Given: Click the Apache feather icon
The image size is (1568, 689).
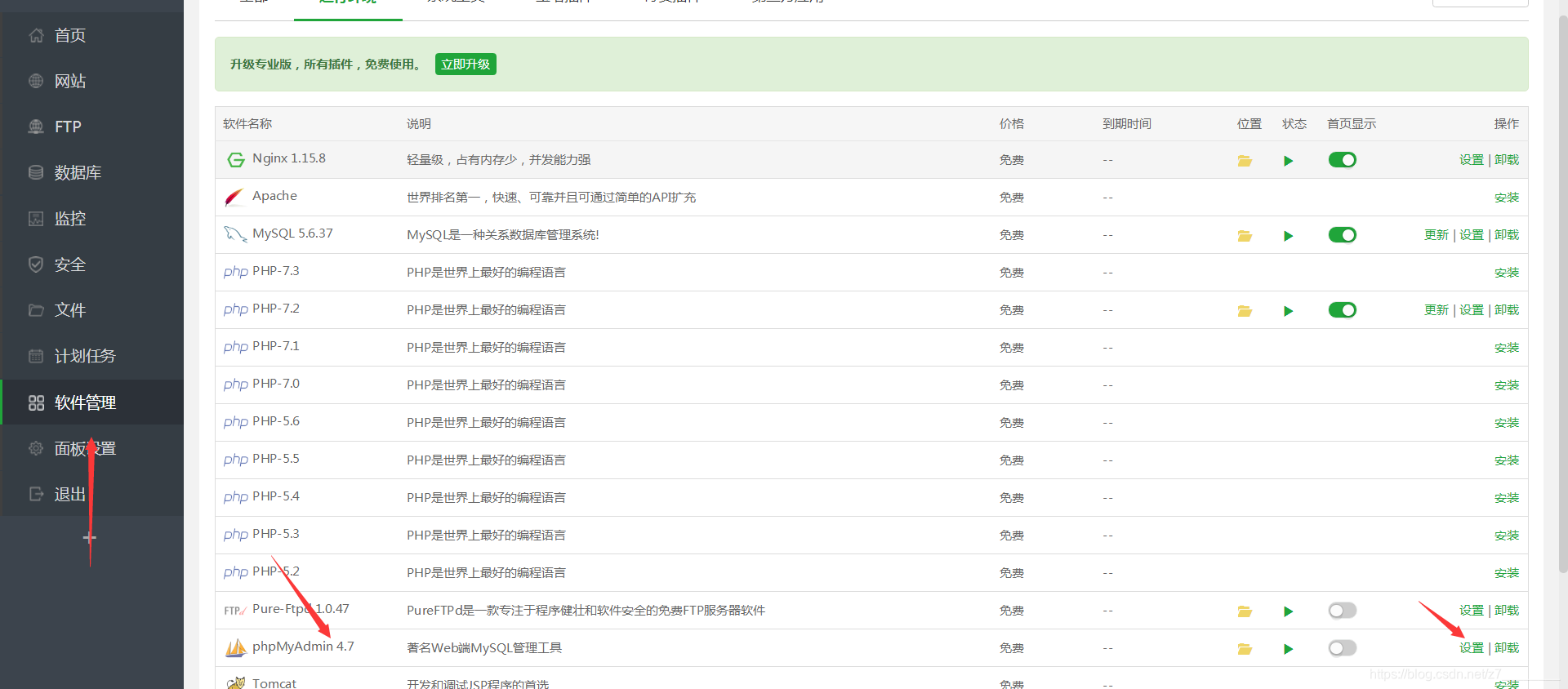Looking at the screenshot, I should 235,197.
